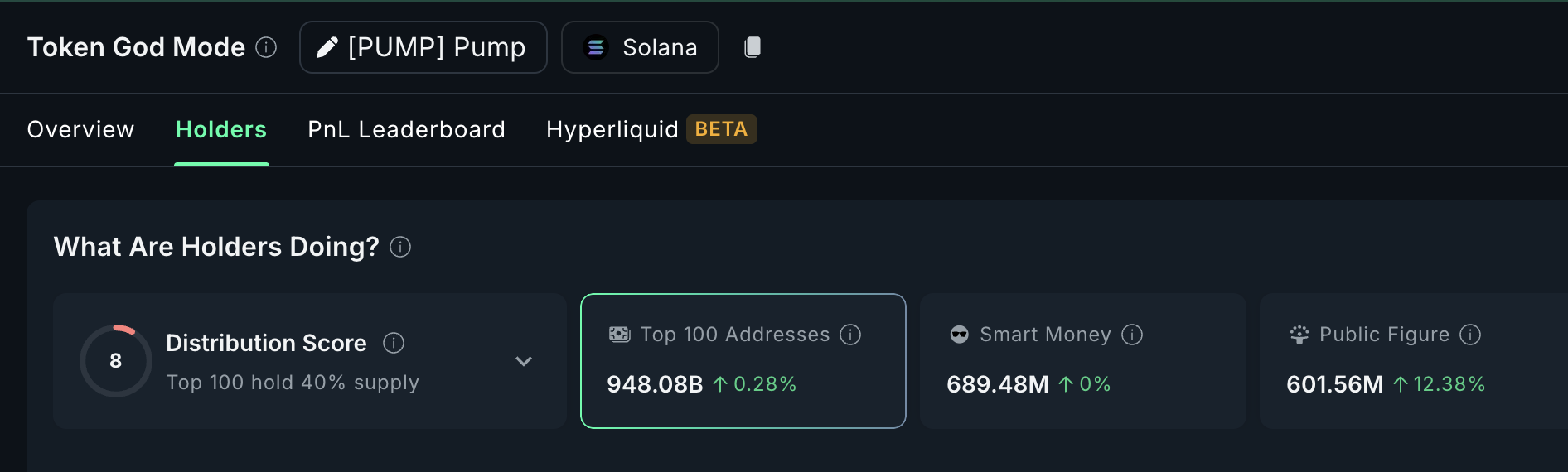Click info icon next to Top 100 Addresses
Screen dimensions: 1568x472
[x=850, y=335]
